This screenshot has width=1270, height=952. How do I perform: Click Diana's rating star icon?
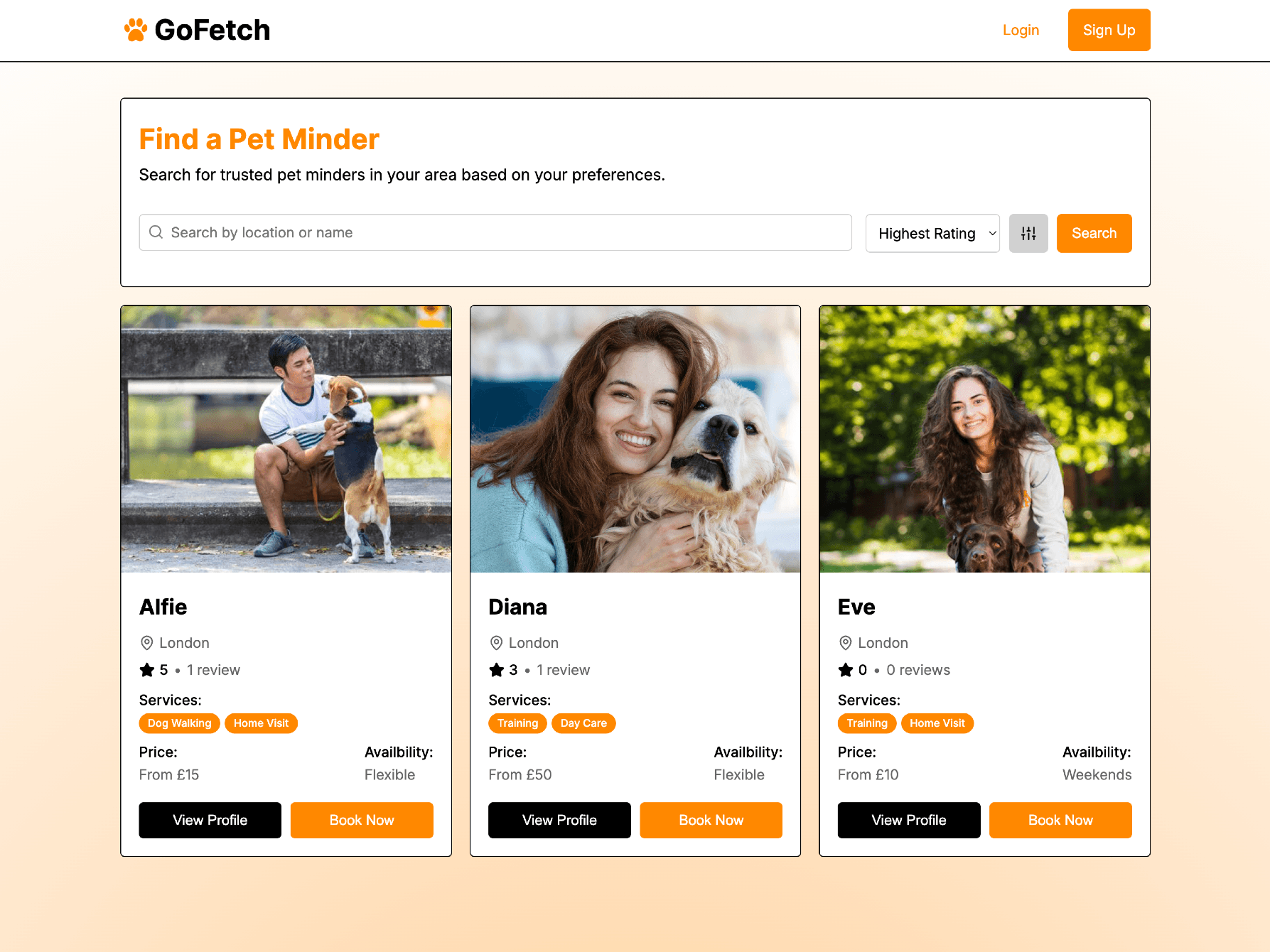click(497, 670)
